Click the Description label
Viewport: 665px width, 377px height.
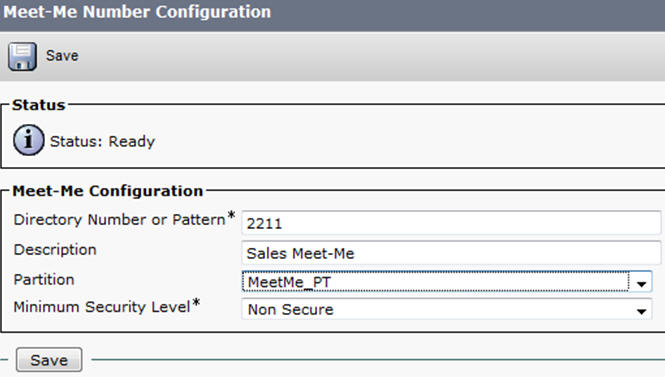(x=55, y=250)
